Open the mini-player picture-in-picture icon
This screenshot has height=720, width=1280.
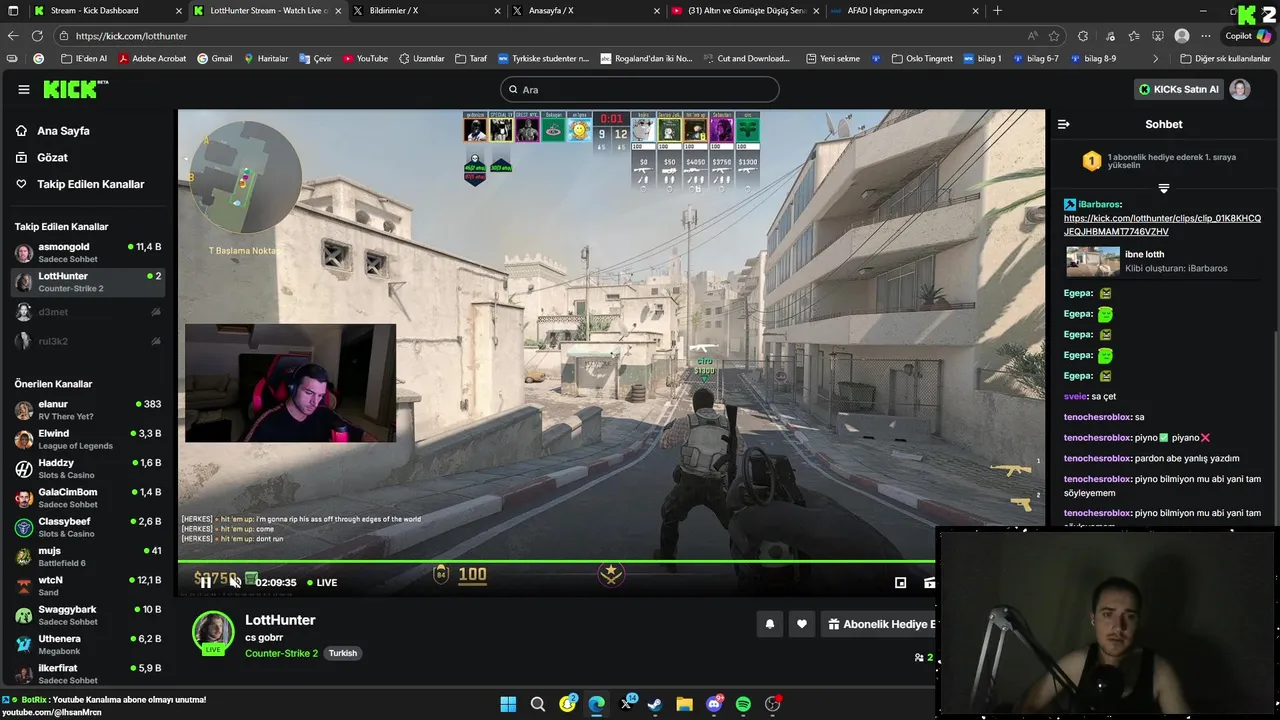pyautogui.click(x=900, y=582)
